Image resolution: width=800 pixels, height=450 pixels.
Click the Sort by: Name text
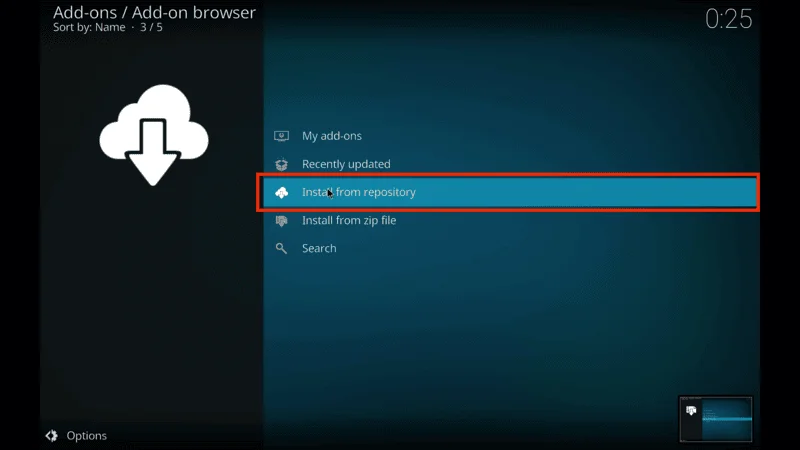click(x=89, y=28)
